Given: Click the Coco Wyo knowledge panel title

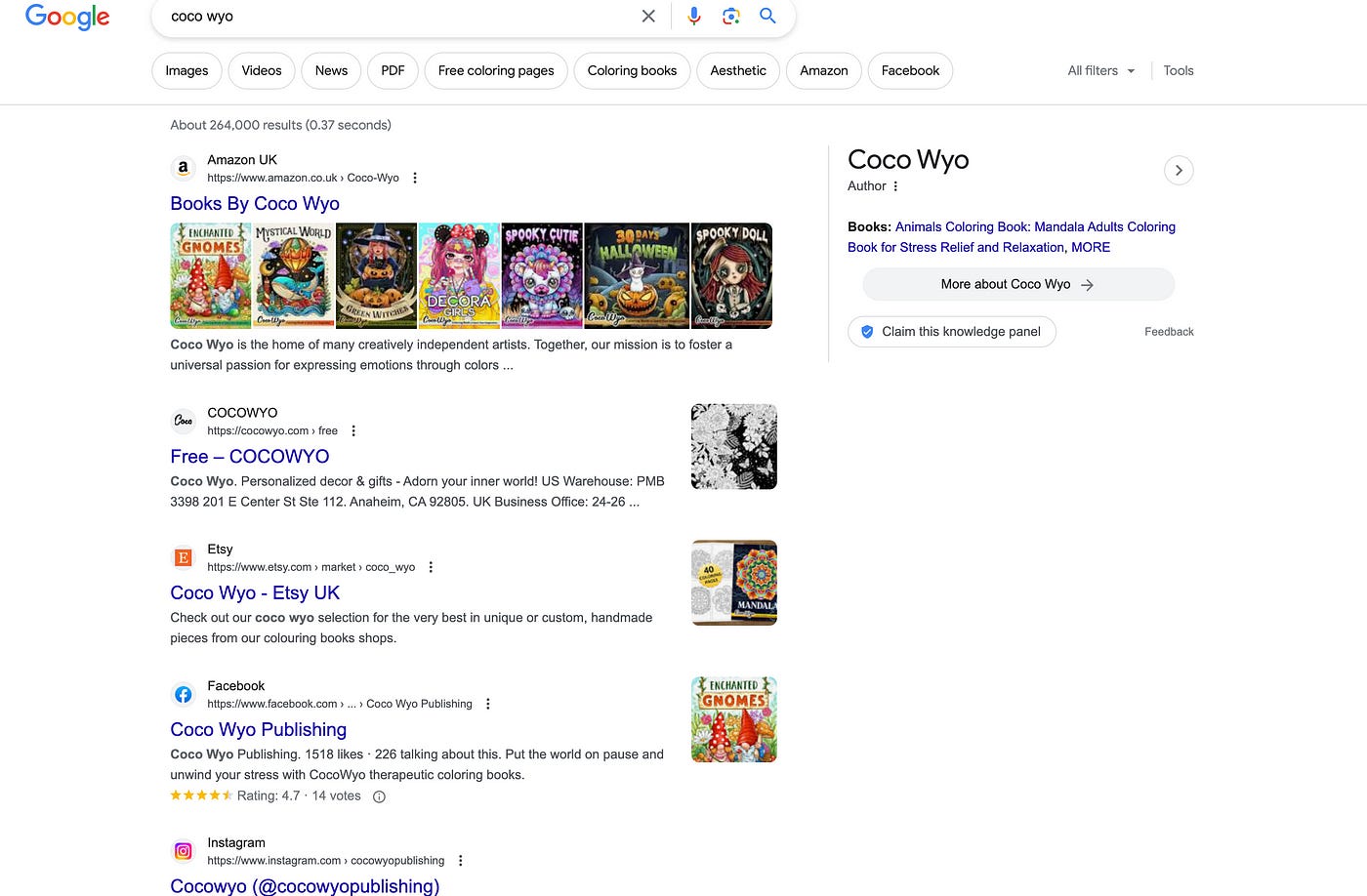Looking at the screenshot, I should [x=908, y=159].
